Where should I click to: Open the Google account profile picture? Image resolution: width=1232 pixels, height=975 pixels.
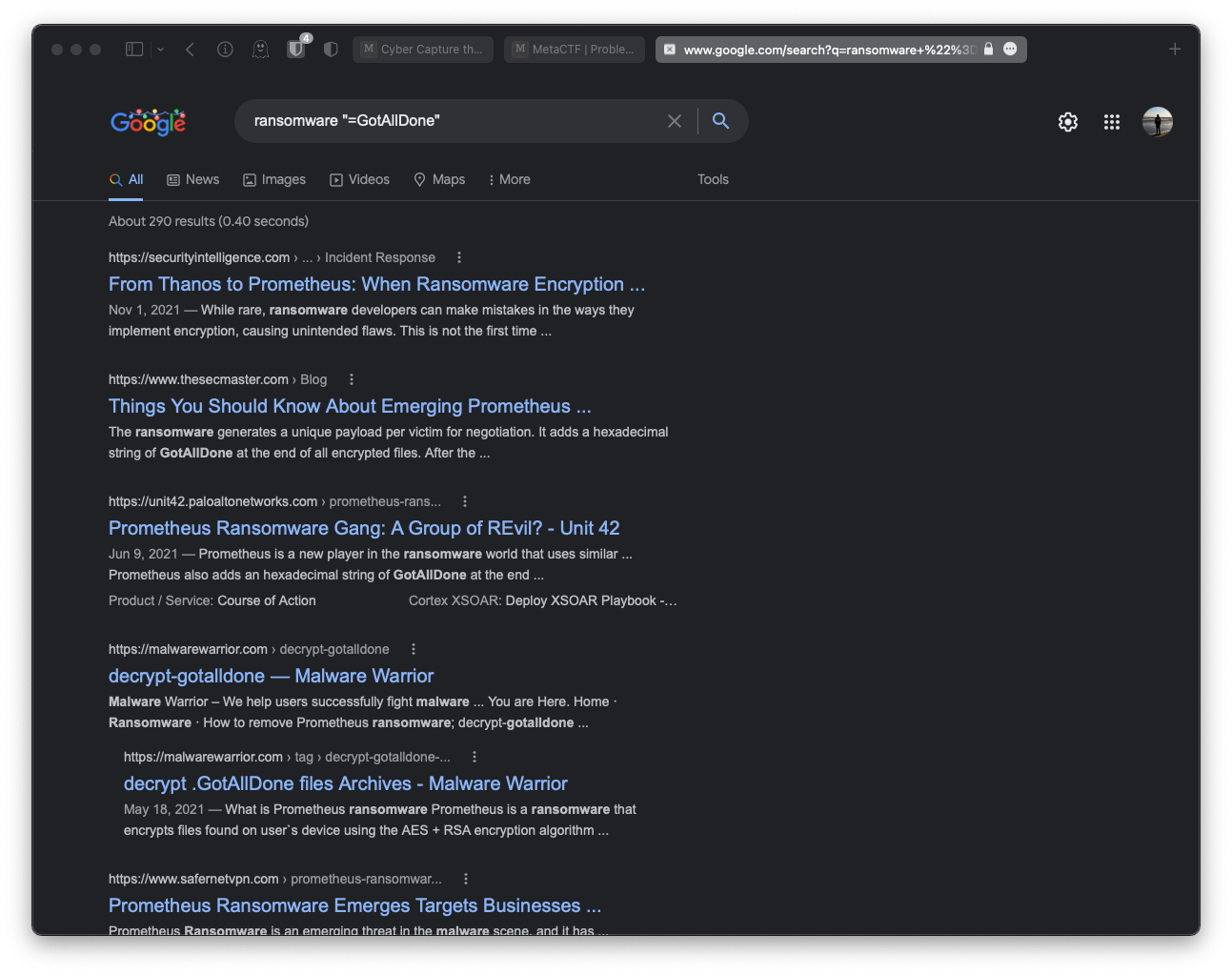click(1158, 122)
